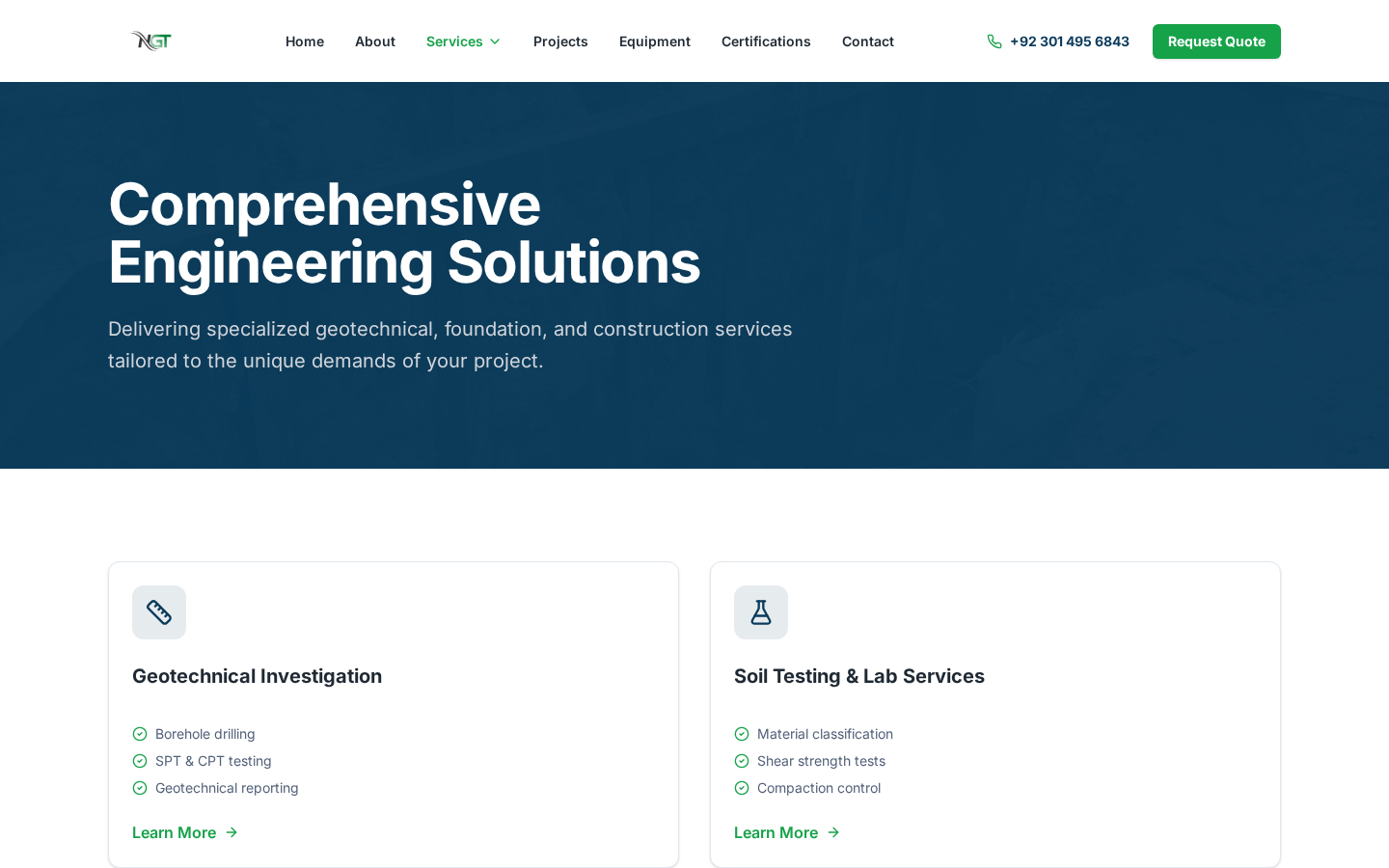
Task: Open the Equipment page
Action: (655, 41)
